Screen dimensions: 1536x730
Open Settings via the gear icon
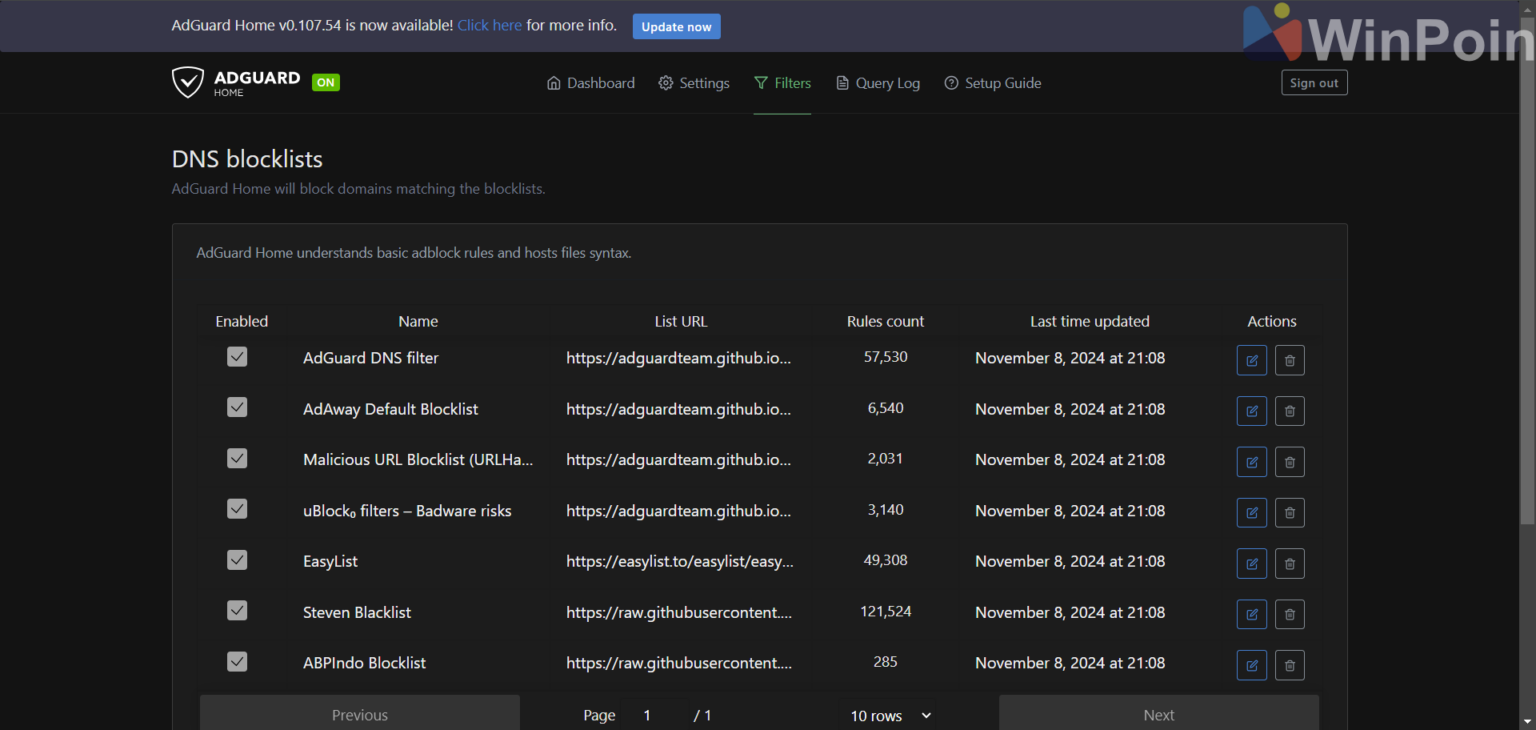(x=665, y=83)
